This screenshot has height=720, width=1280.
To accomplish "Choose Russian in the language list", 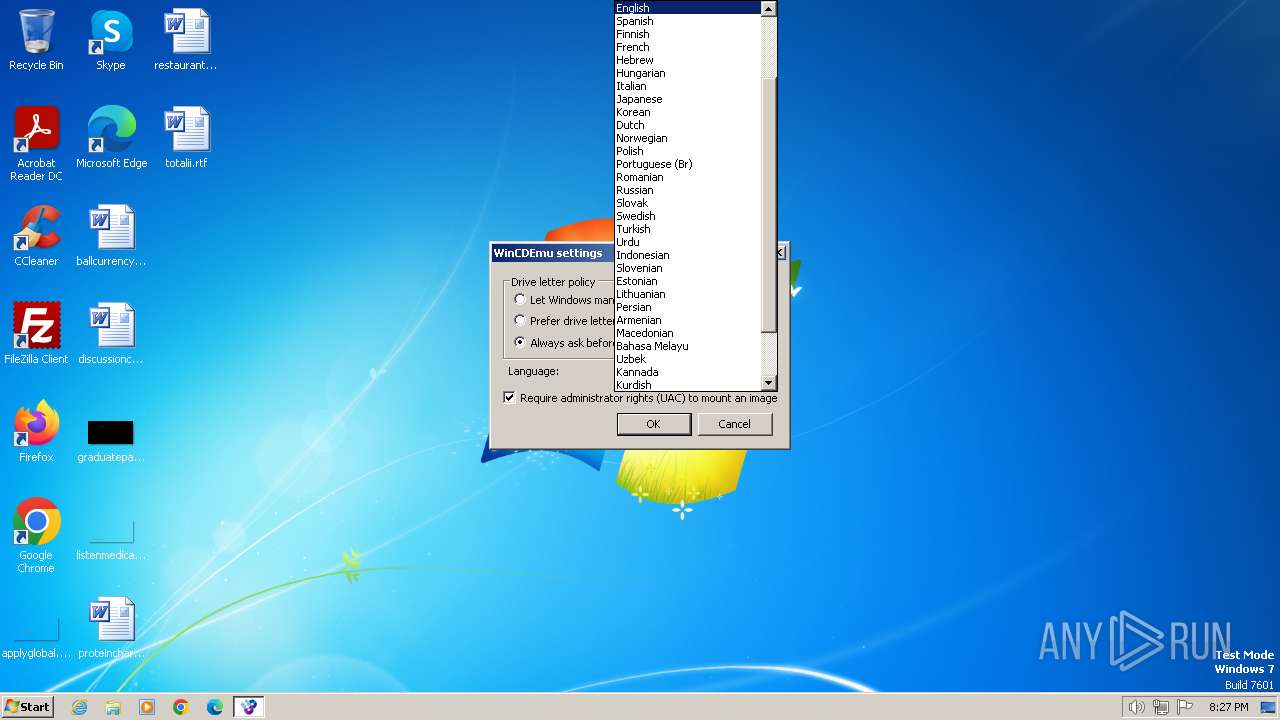I will 688,190.
